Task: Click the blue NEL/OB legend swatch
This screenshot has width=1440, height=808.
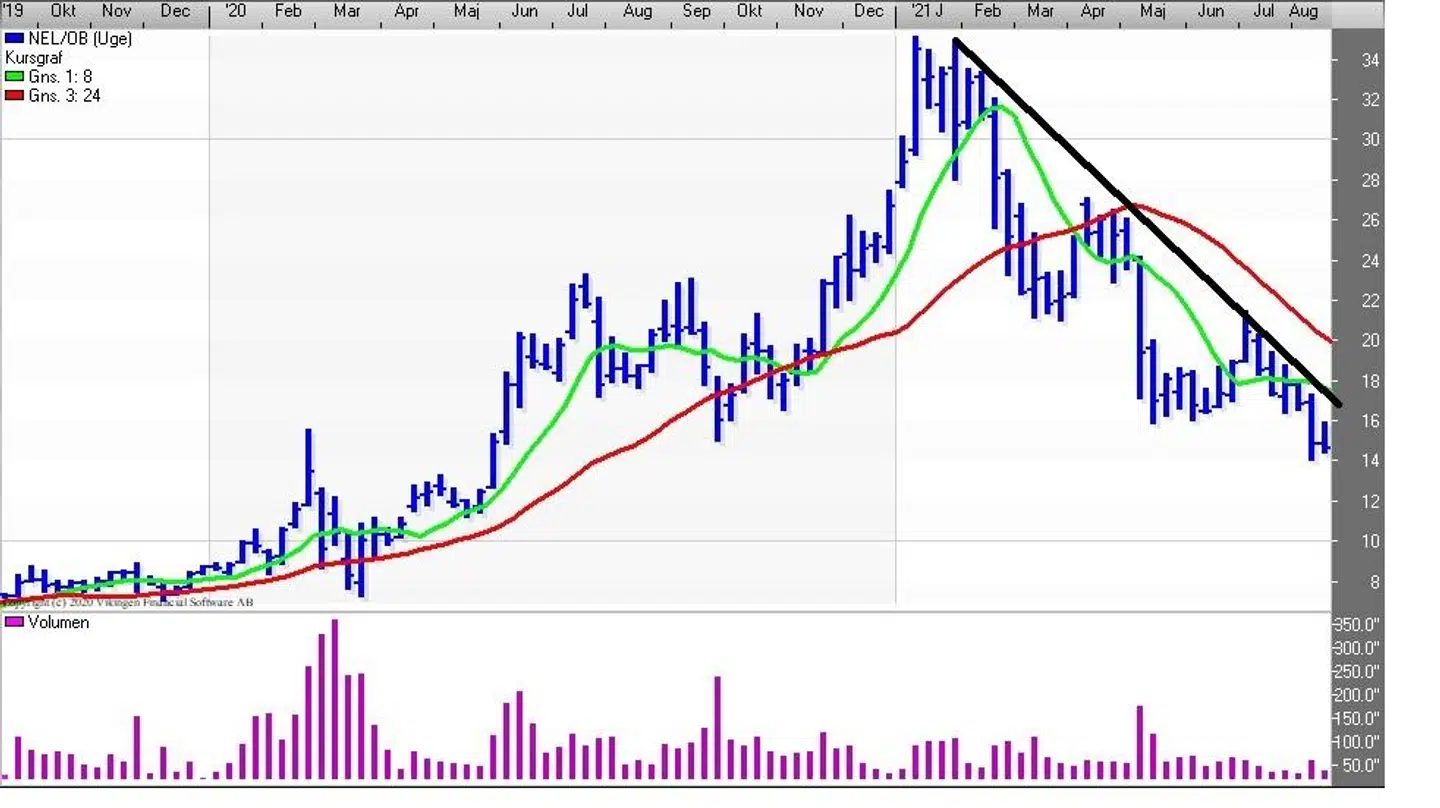Action: point(14,39)
